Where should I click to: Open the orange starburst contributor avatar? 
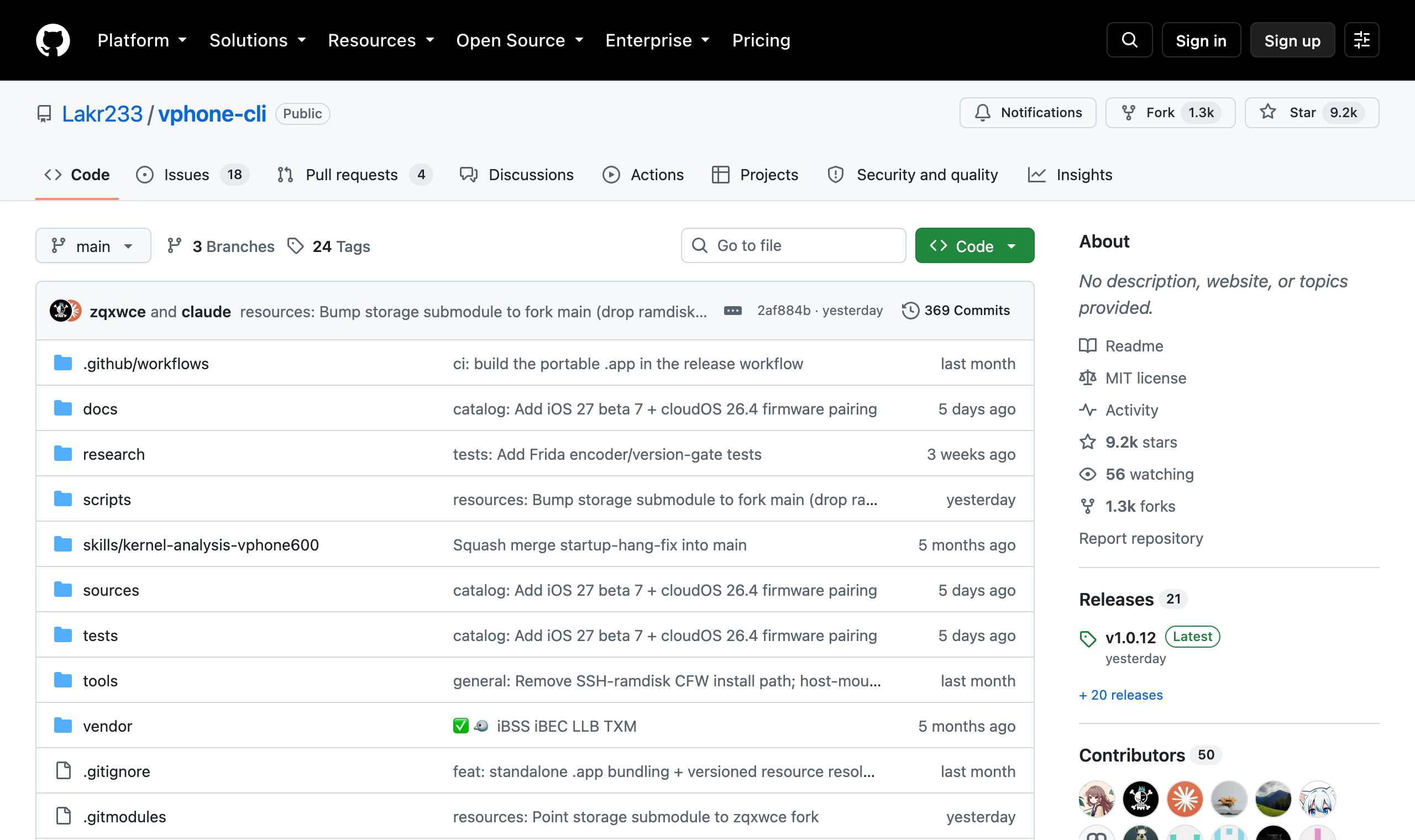(1185, 799)
